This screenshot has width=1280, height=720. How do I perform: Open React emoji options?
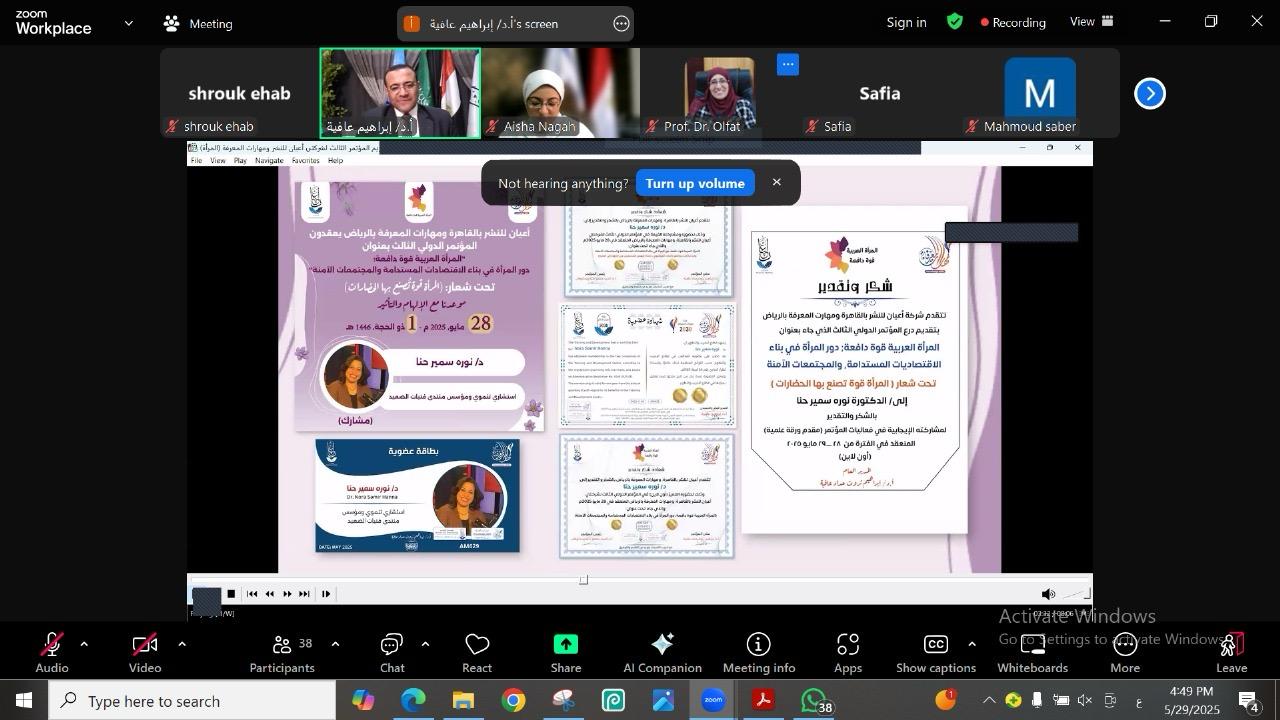click(x=477, y=652)
